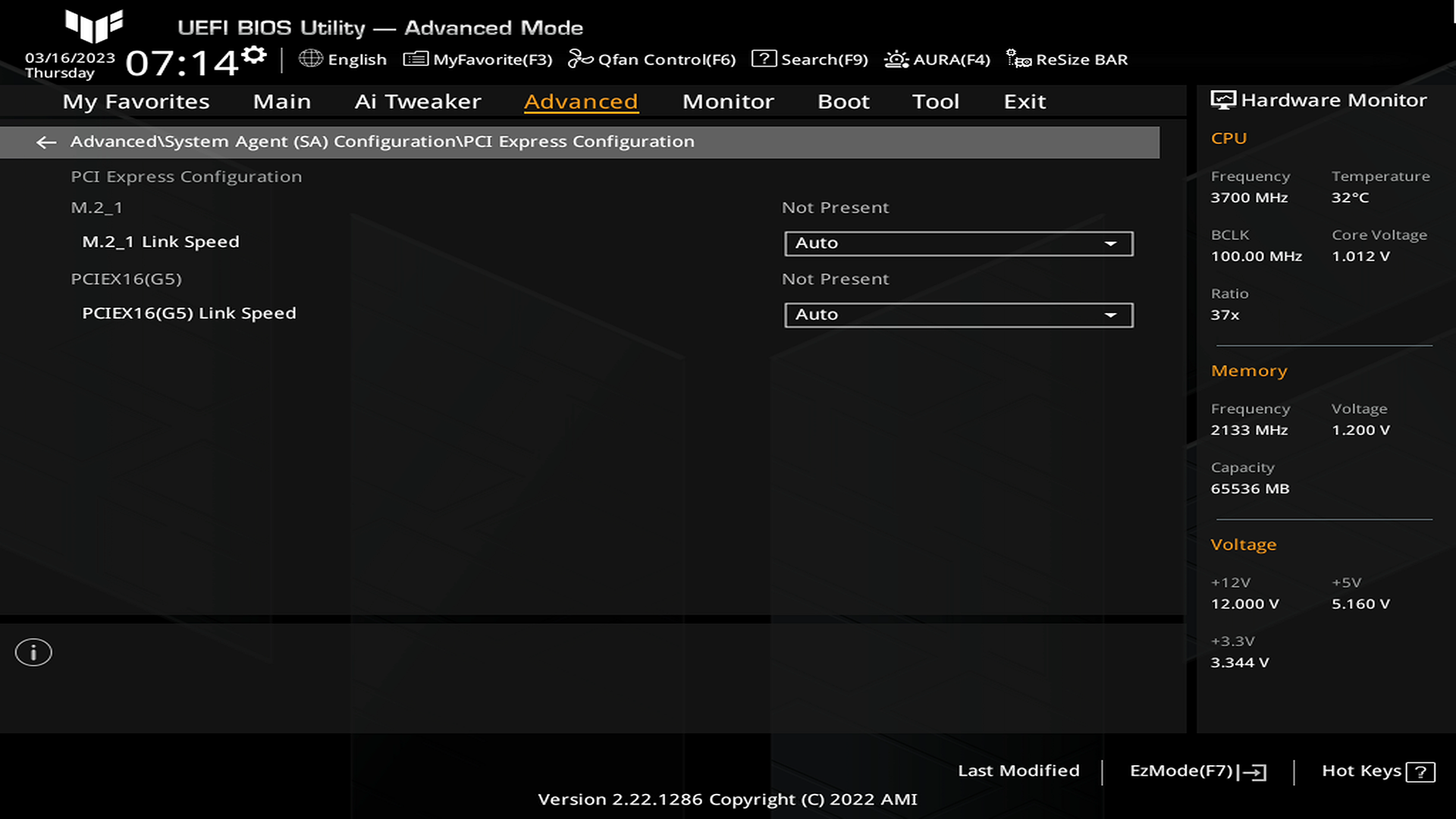
Task: Select the M.2_1 Link Speed label
Action: [x=161, y=242]
